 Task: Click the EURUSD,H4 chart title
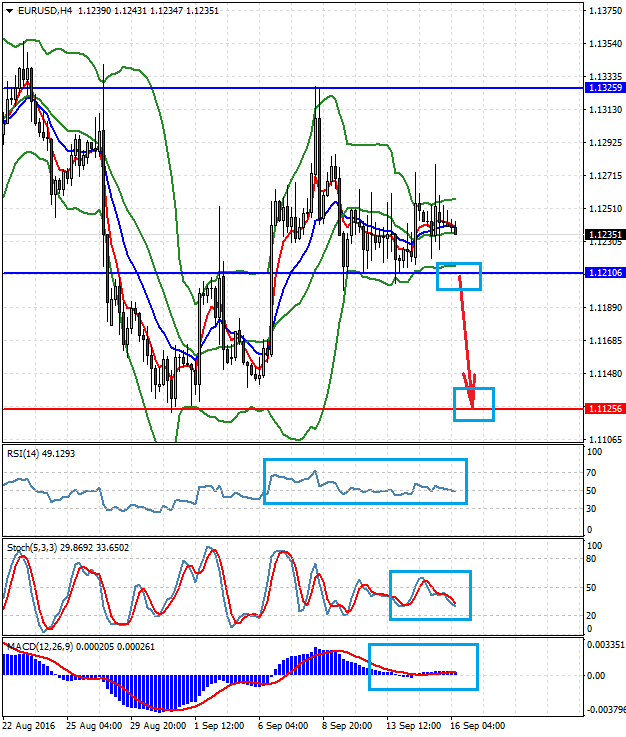pos(42,11)
